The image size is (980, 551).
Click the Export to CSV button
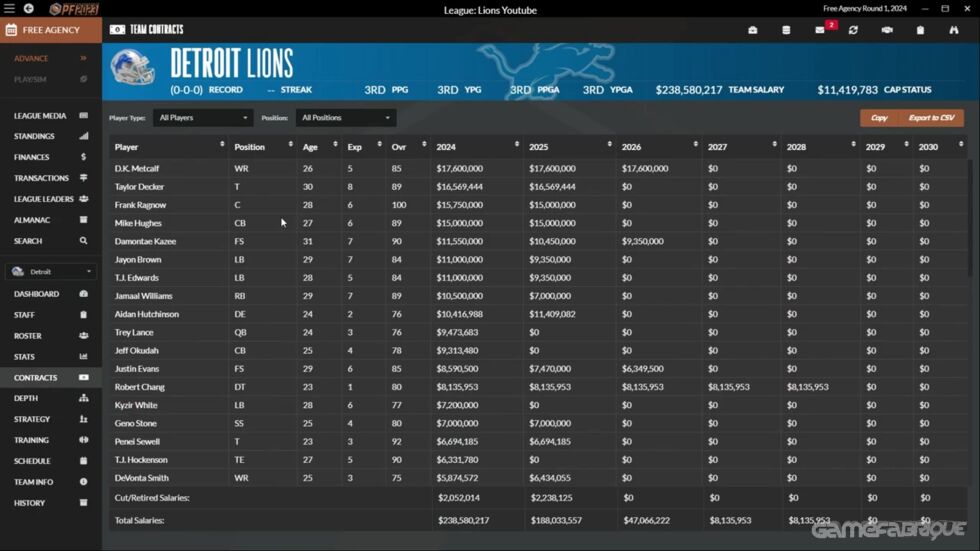click(931, 117)
